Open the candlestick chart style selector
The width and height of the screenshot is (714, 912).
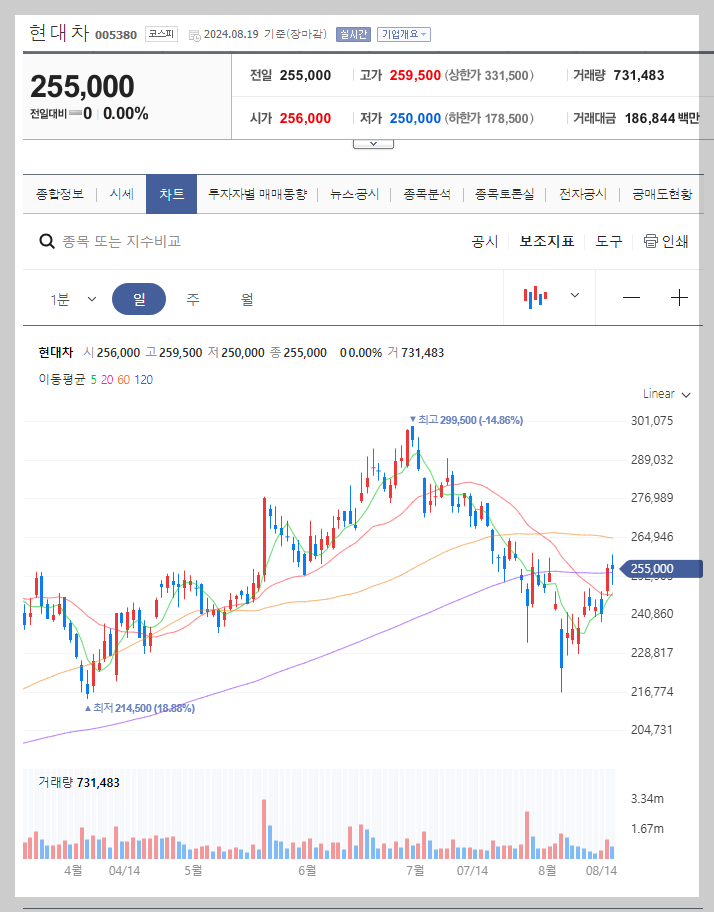coord(548,297)
